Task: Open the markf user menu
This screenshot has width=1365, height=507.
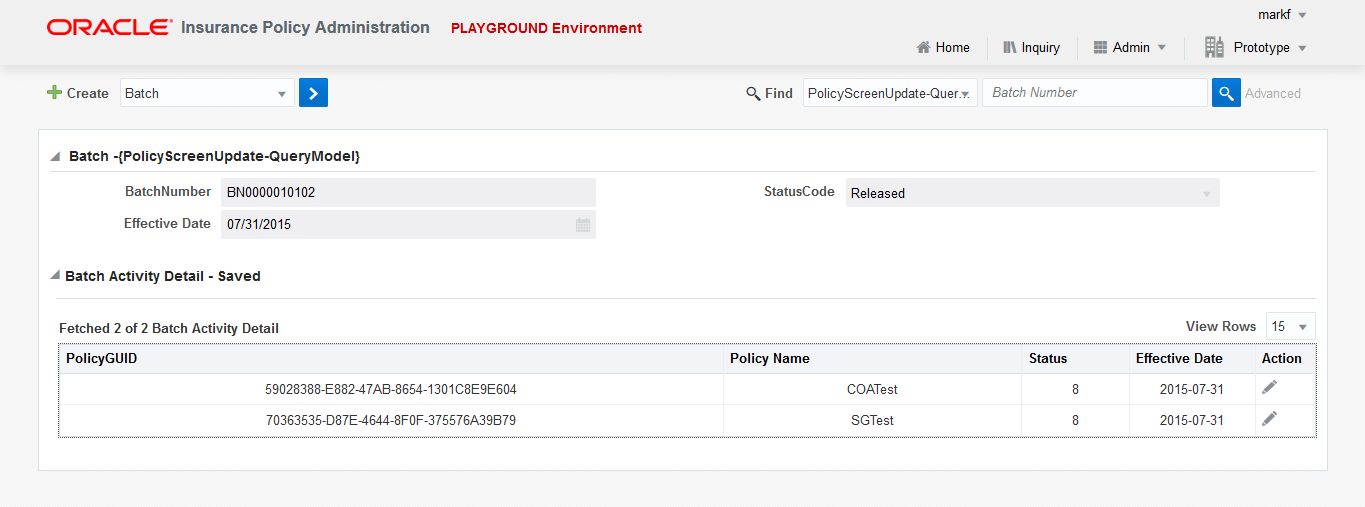Action: click(x=1282, y=14)
